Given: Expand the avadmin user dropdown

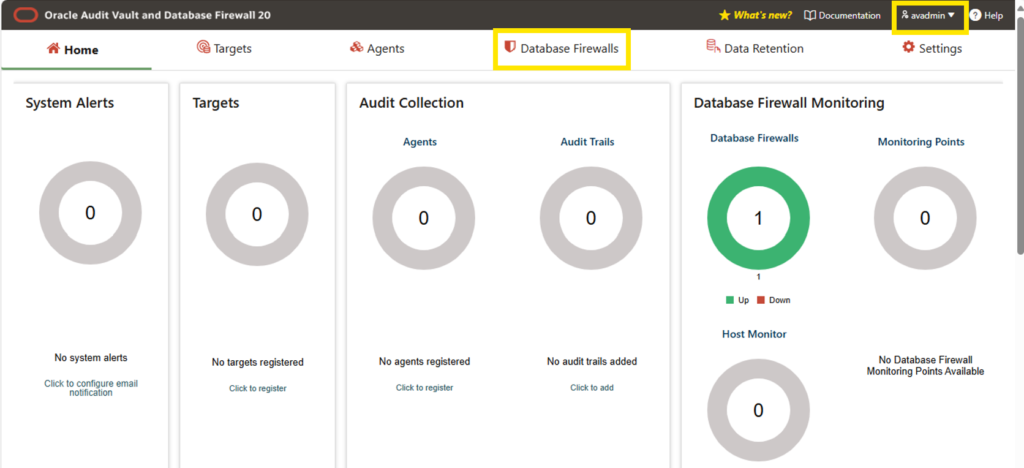Looking at the screenshot, I should [928, 15].
